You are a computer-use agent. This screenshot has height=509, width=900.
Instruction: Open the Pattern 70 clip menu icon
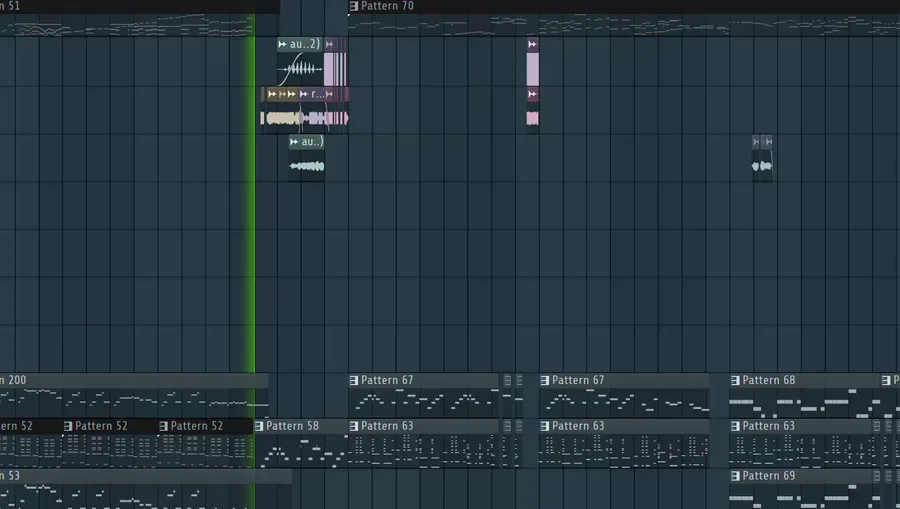point(354,6)
